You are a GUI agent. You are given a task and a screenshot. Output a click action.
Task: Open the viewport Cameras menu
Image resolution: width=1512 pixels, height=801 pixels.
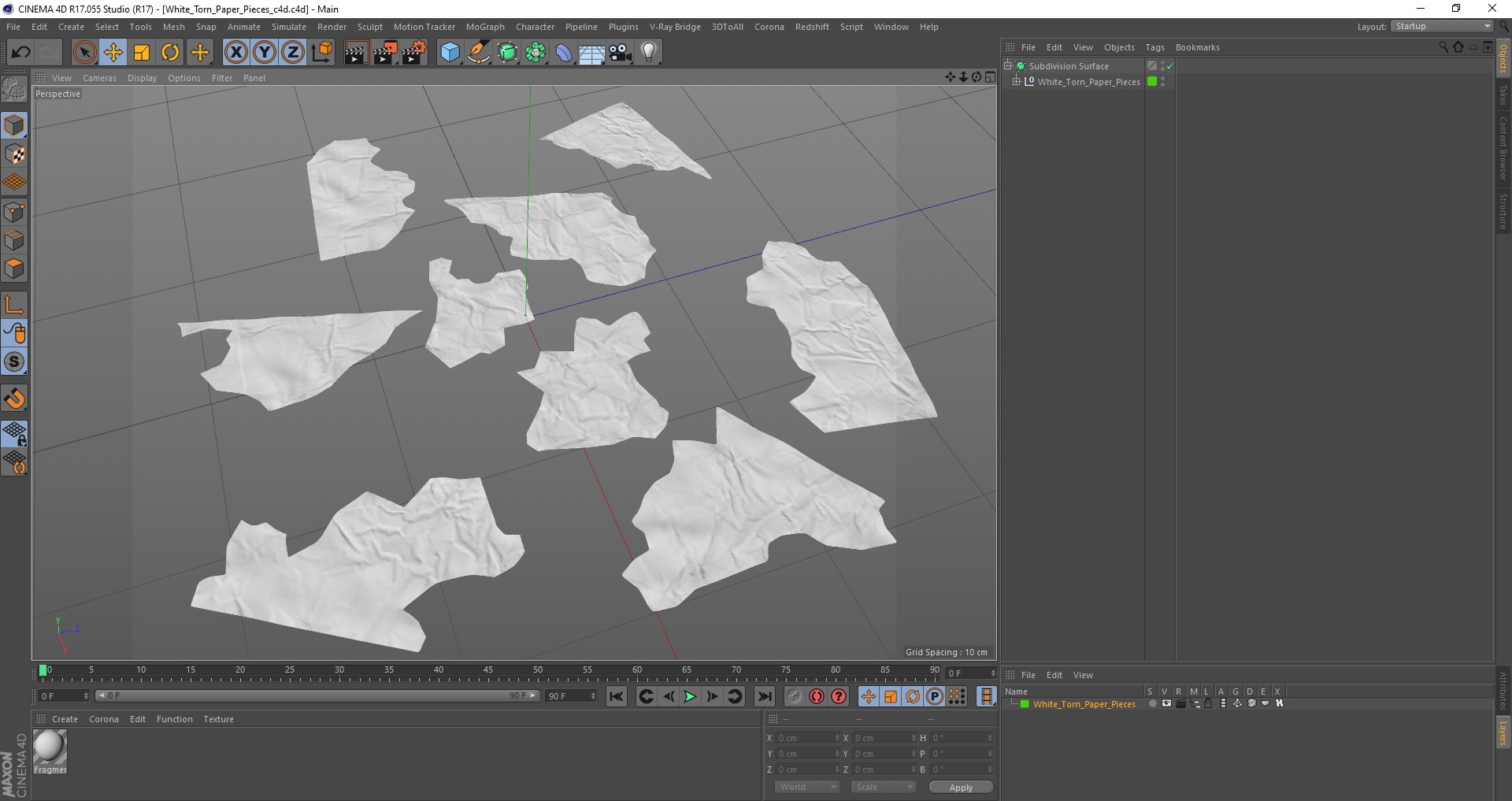pos(99,78)
